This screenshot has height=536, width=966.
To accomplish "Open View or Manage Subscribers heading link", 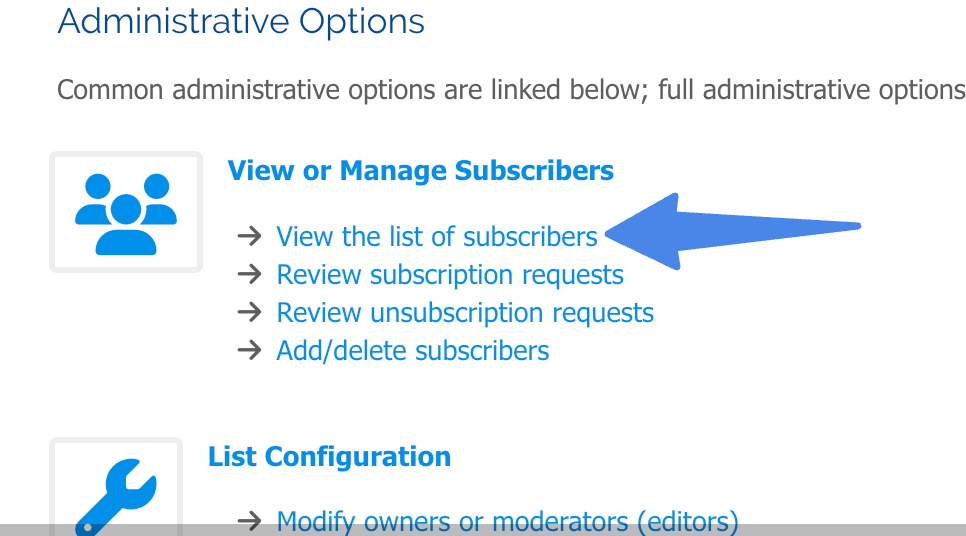I will pos(421,171).
